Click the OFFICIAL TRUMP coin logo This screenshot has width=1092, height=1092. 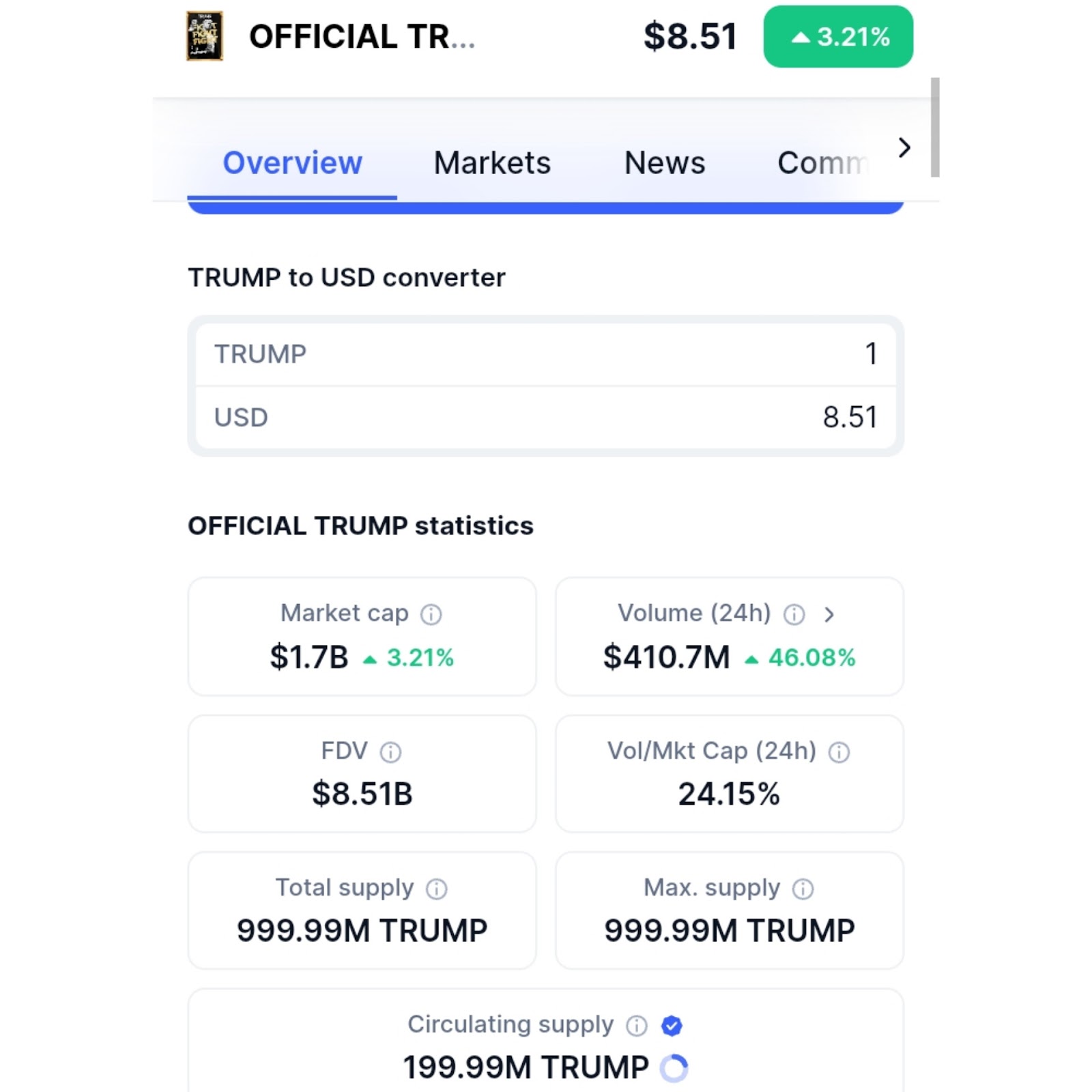tap(205, 36)
